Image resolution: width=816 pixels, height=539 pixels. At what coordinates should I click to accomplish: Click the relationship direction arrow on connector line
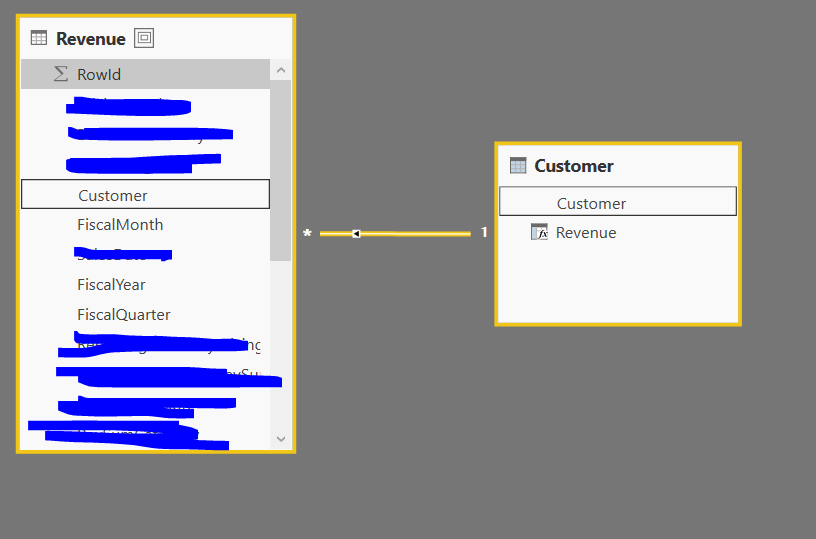tap(356, 234)
